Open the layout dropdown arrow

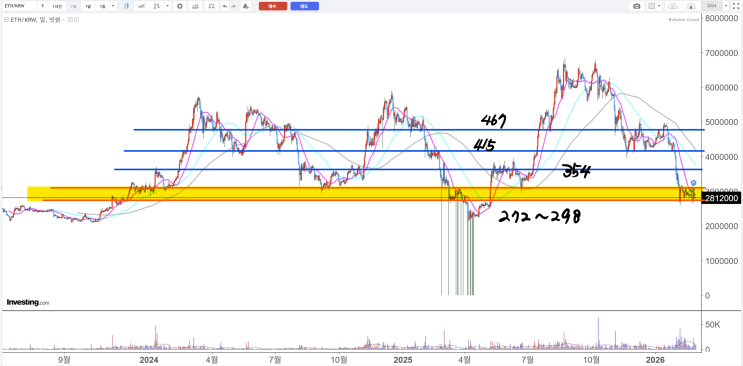pyautogui.click(x=659, y=6)
